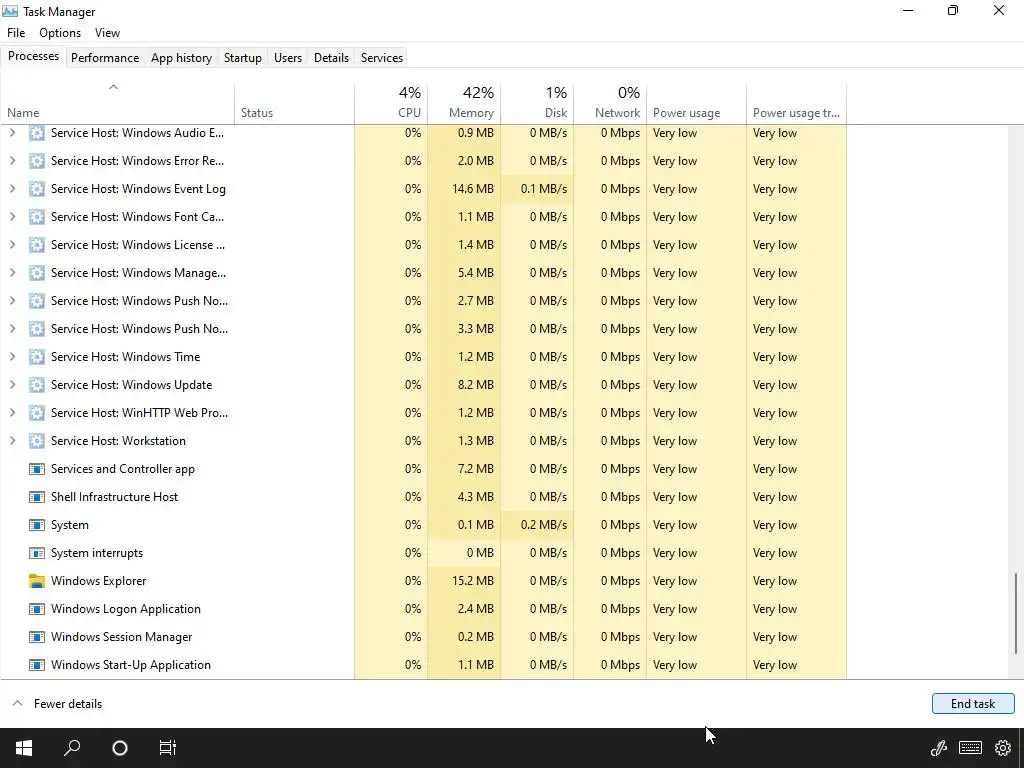Open the settings gear in system tray

[1003, 748]
